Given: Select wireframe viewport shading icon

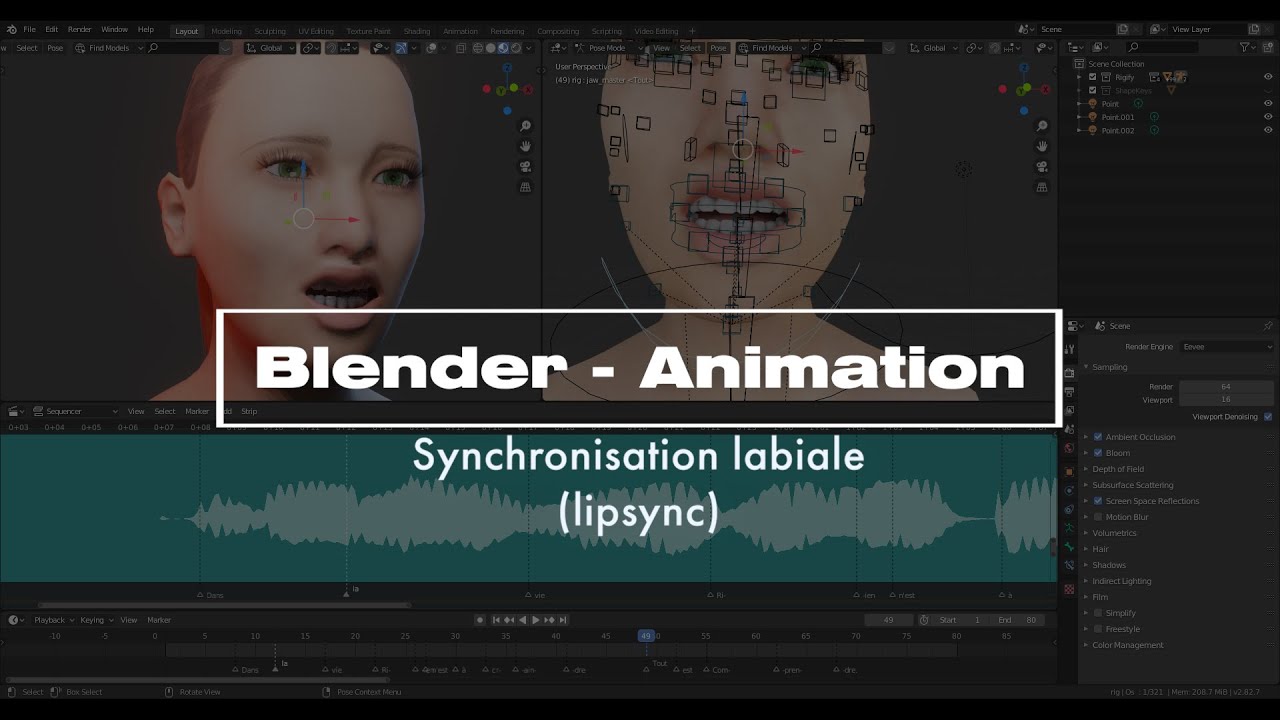Looking at the screenshot, I should point(477,48).
